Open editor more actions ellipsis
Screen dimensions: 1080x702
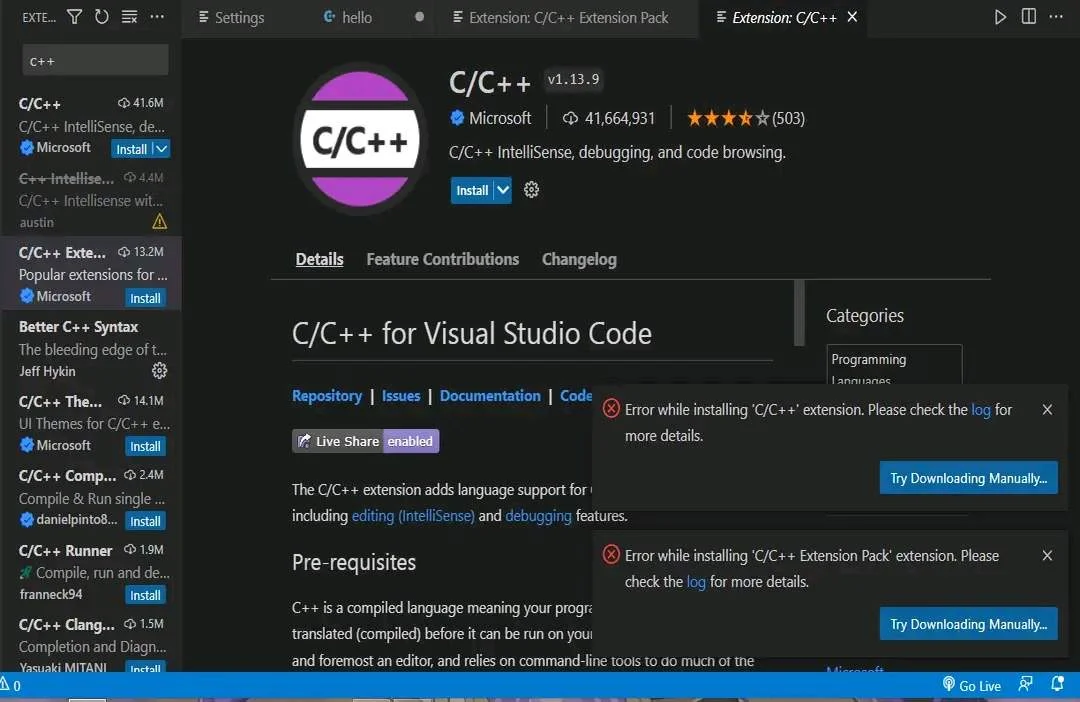pos(1056,17)
